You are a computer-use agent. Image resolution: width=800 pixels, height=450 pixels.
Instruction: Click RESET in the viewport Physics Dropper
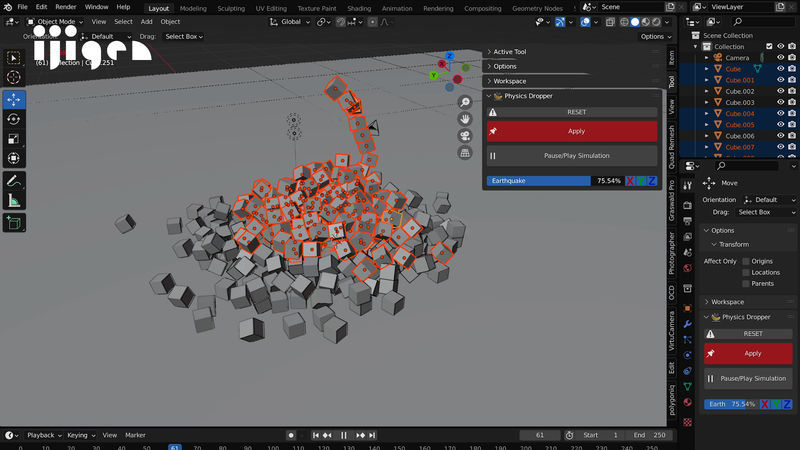572,112
